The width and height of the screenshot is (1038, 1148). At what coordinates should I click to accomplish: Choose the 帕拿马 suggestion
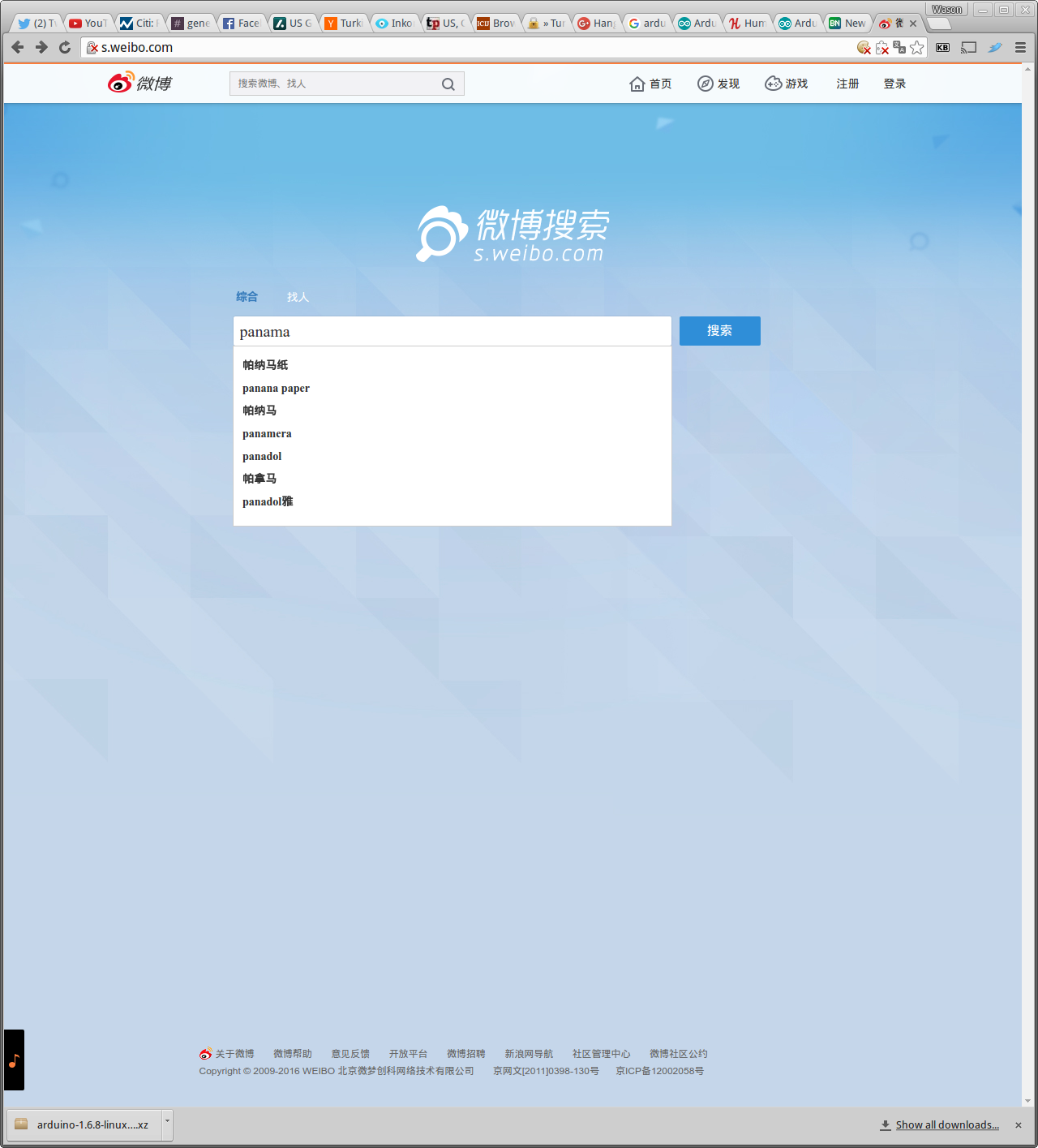pos(453,479)
